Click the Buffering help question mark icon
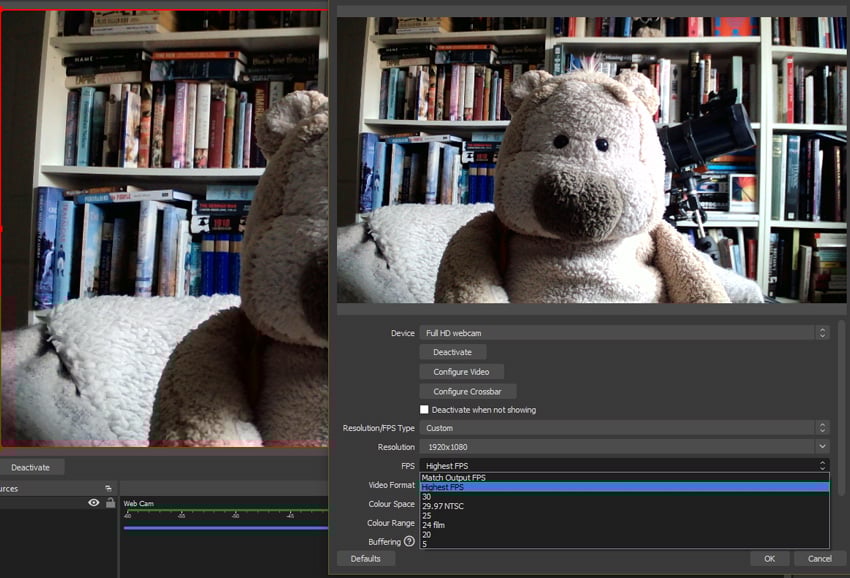The width and height of the screenshot is (850, 578). pos(409,541)
